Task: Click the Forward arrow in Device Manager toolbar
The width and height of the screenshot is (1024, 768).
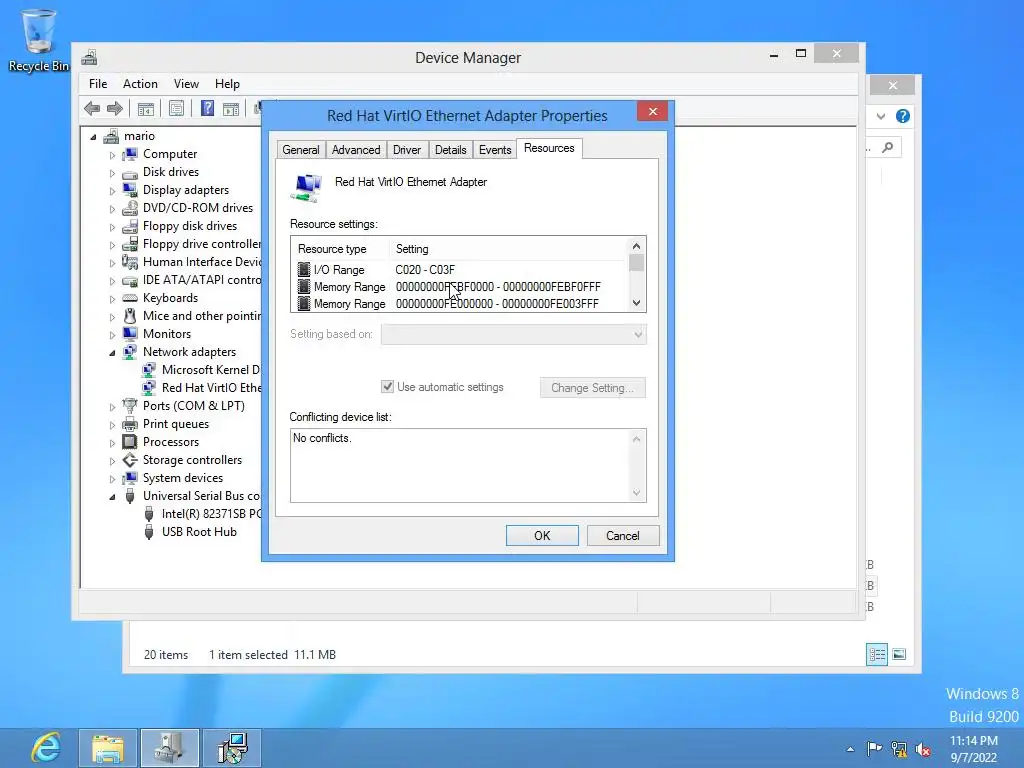Action: (115, 108)
